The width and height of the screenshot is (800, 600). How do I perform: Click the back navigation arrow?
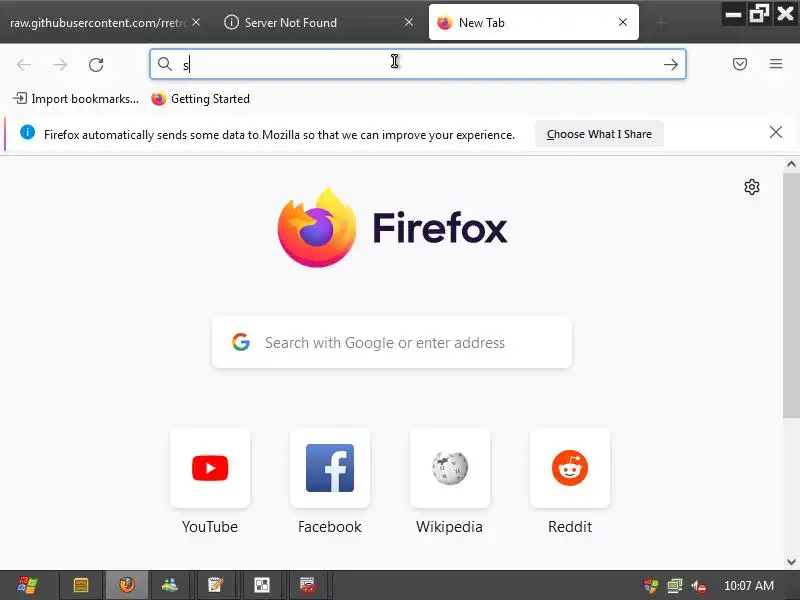click(24, 64)
